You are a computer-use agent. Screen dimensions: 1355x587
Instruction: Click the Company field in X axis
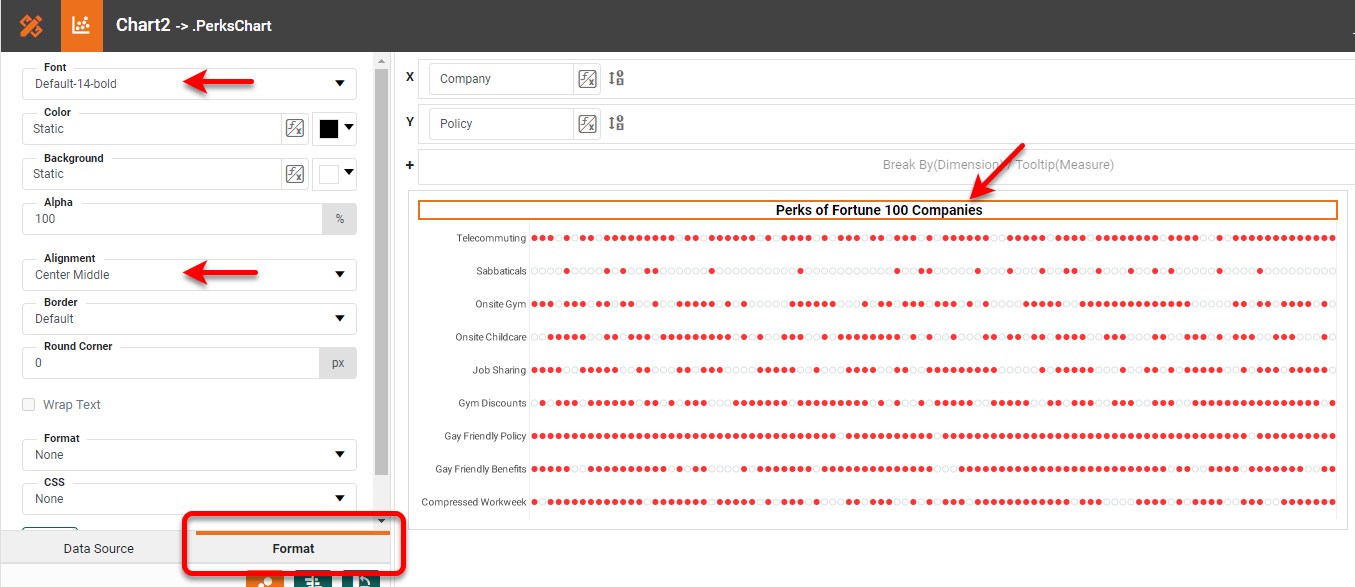pos(501,79)
